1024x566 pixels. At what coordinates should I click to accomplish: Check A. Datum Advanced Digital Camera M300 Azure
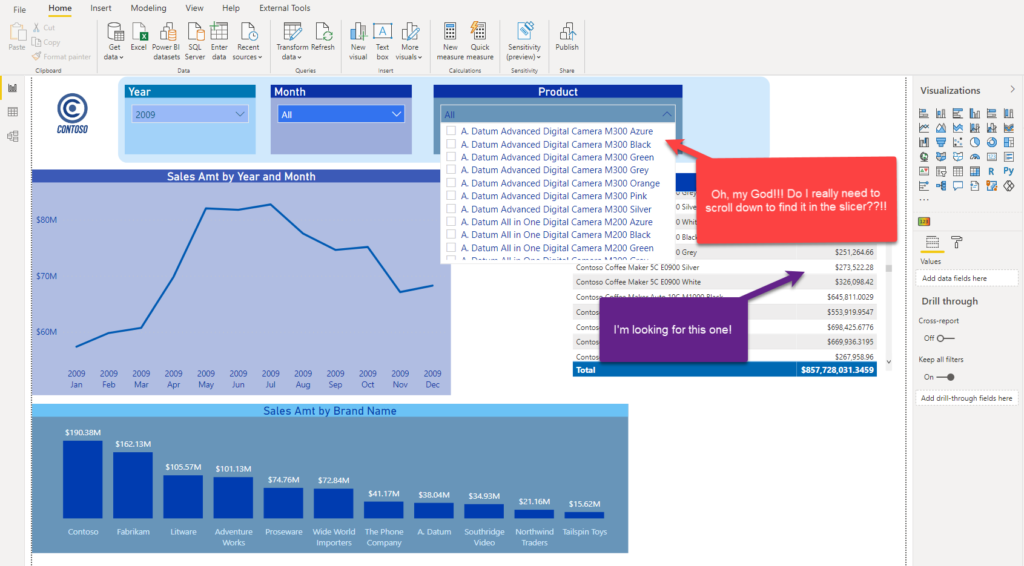(x=451, y=131)
